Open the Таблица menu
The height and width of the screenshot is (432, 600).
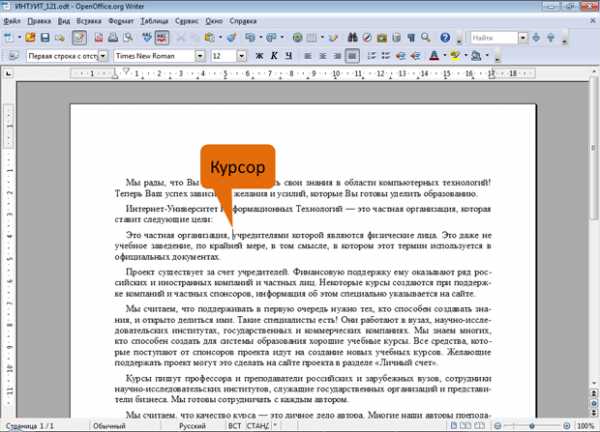pos(154,21)
